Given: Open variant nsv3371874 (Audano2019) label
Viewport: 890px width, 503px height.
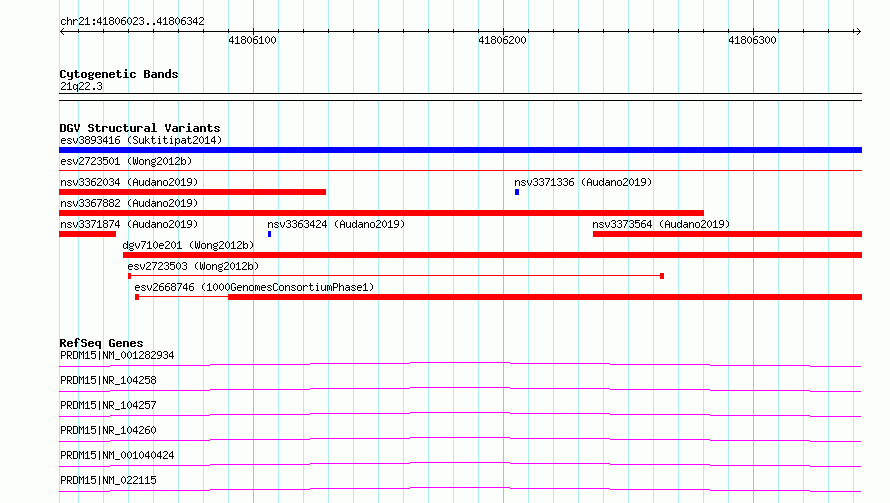Looking at the screenshot, I should click(129, 224).
